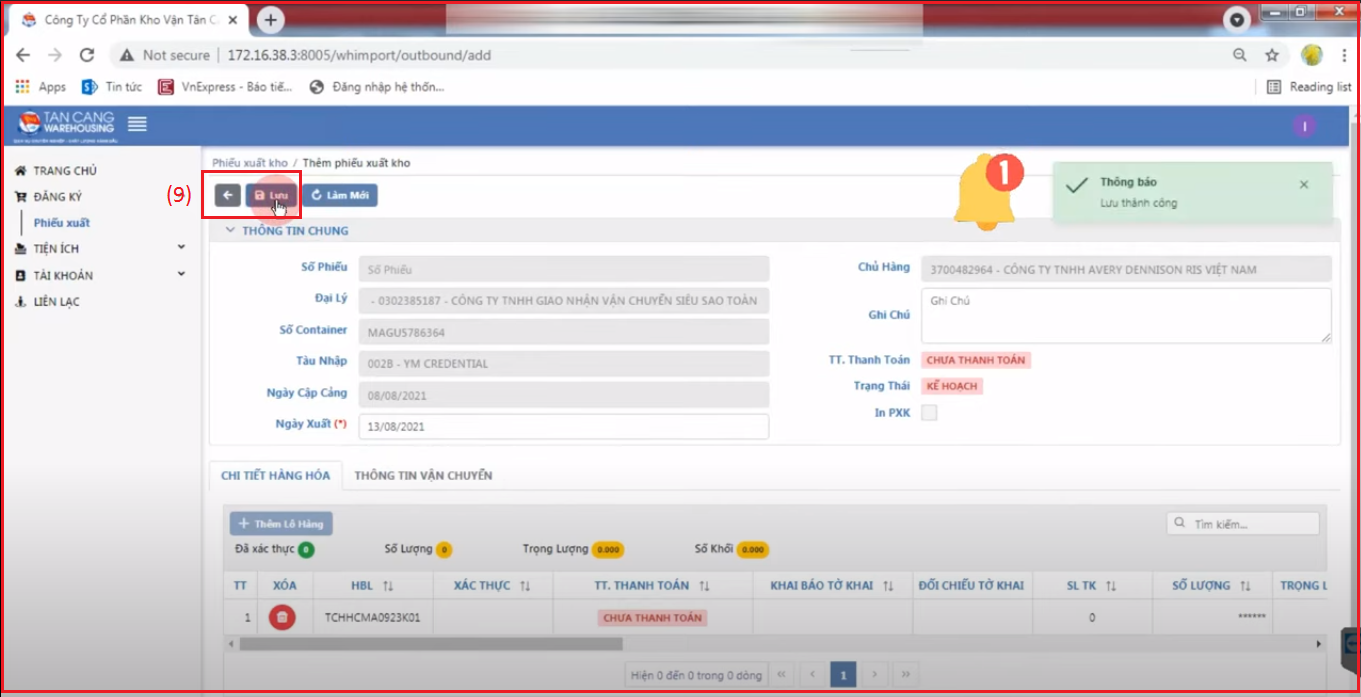Bookmark this page with star icon

coord(1272,55)
